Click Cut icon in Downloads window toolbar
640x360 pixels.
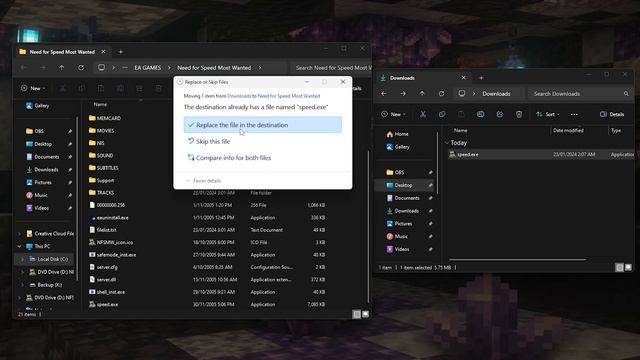[x=423, y=114]
